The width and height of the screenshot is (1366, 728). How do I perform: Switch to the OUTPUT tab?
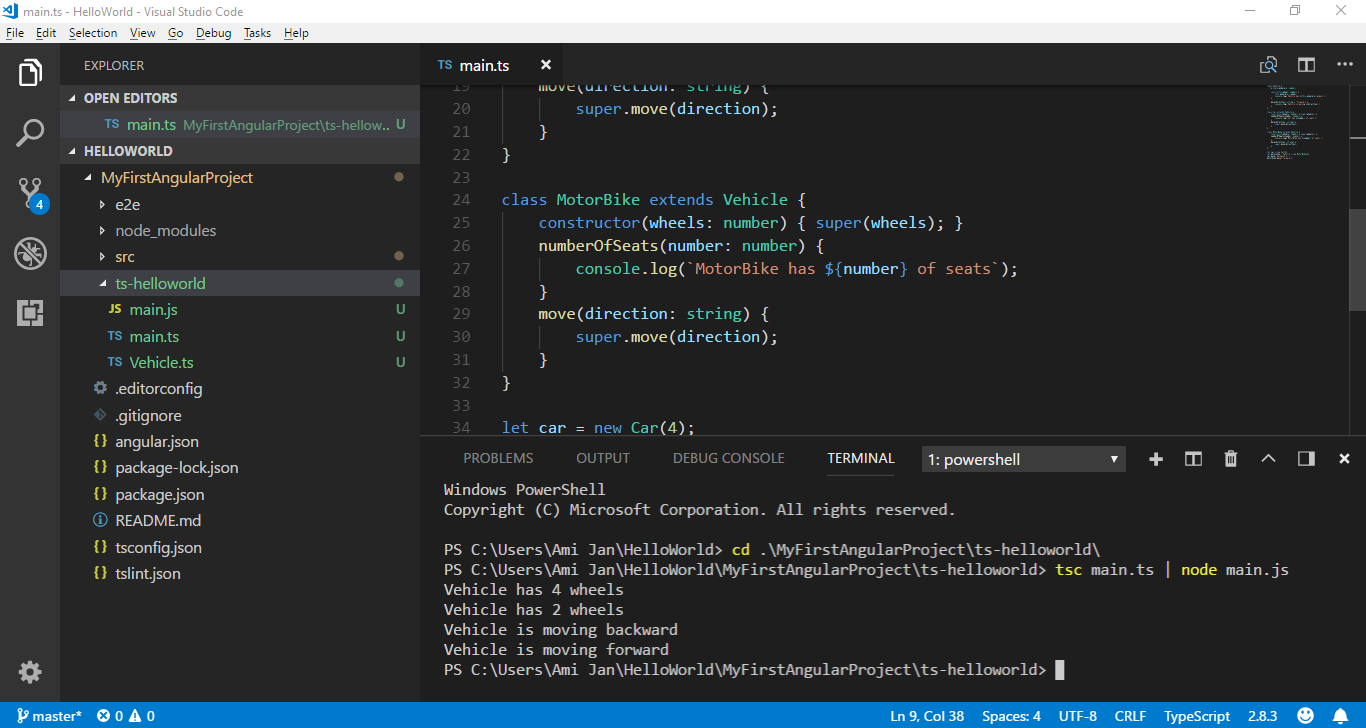click(603, 459)
